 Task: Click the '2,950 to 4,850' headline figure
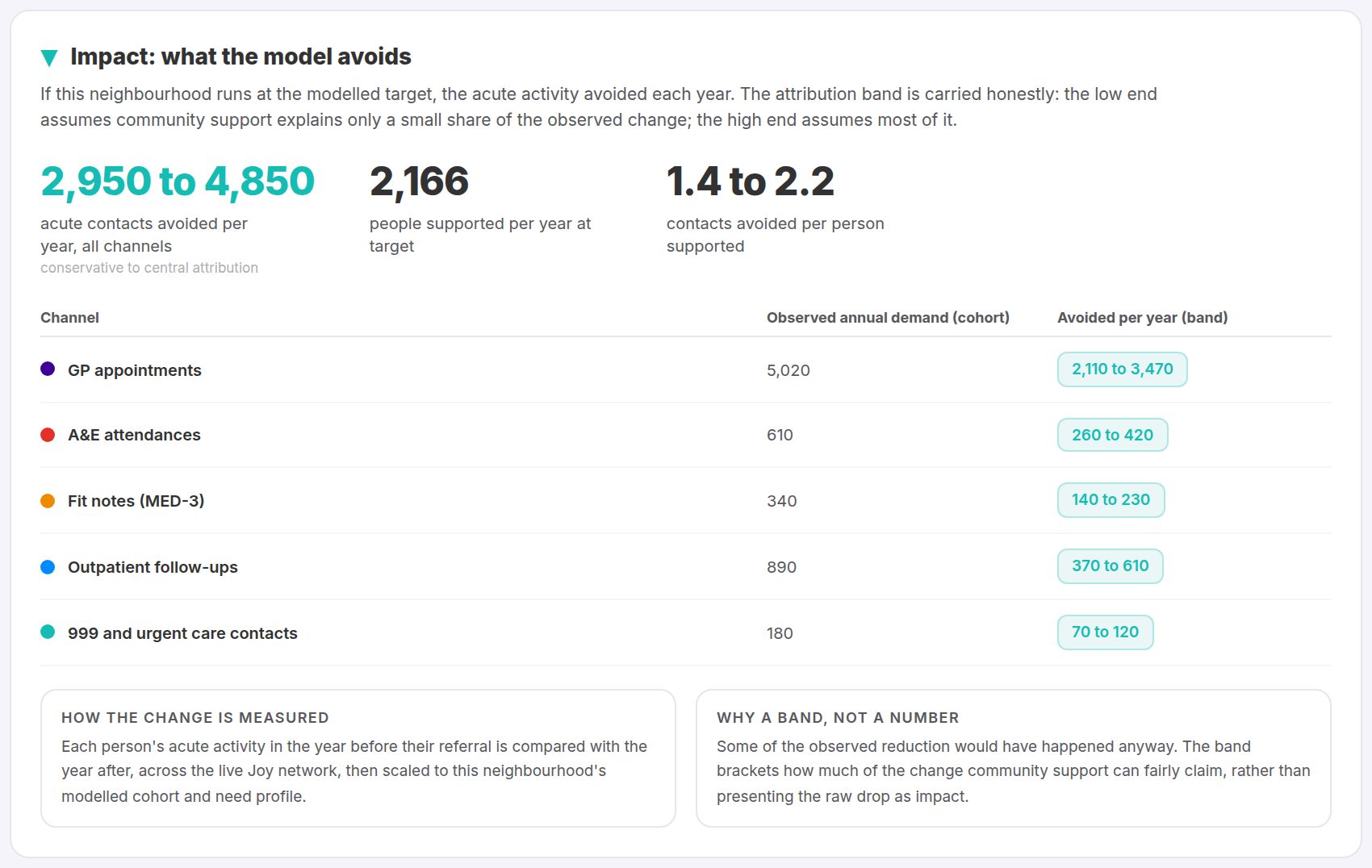tap(178, 181)
